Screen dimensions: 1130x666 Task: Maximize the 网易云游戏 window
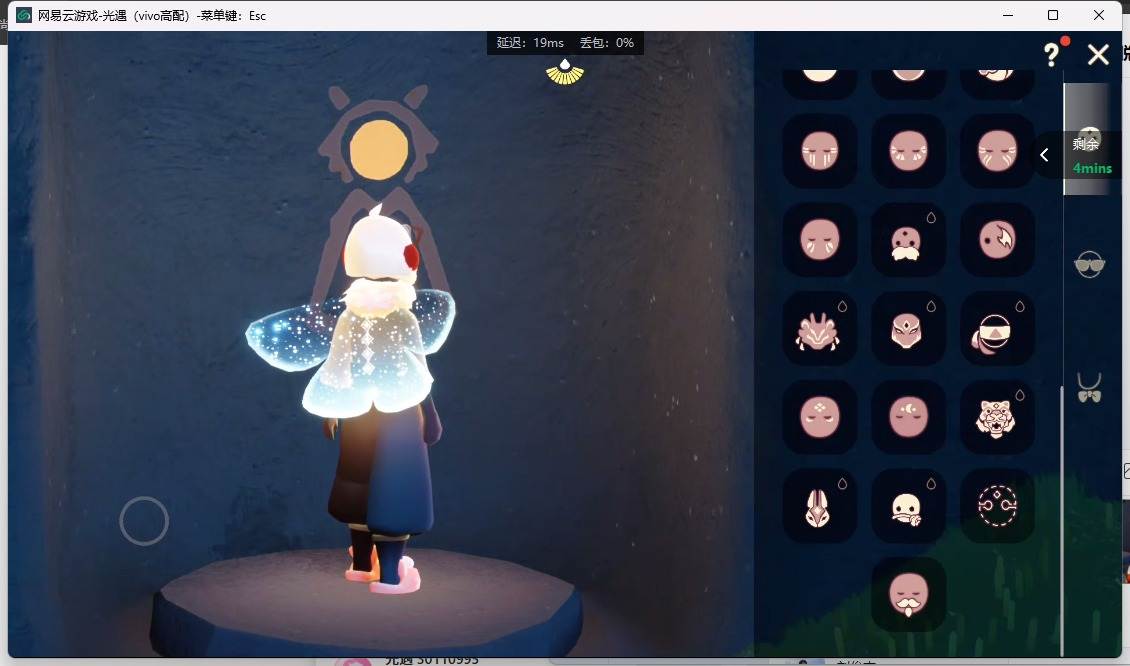pyautogui.click(x=1053, y=15)
